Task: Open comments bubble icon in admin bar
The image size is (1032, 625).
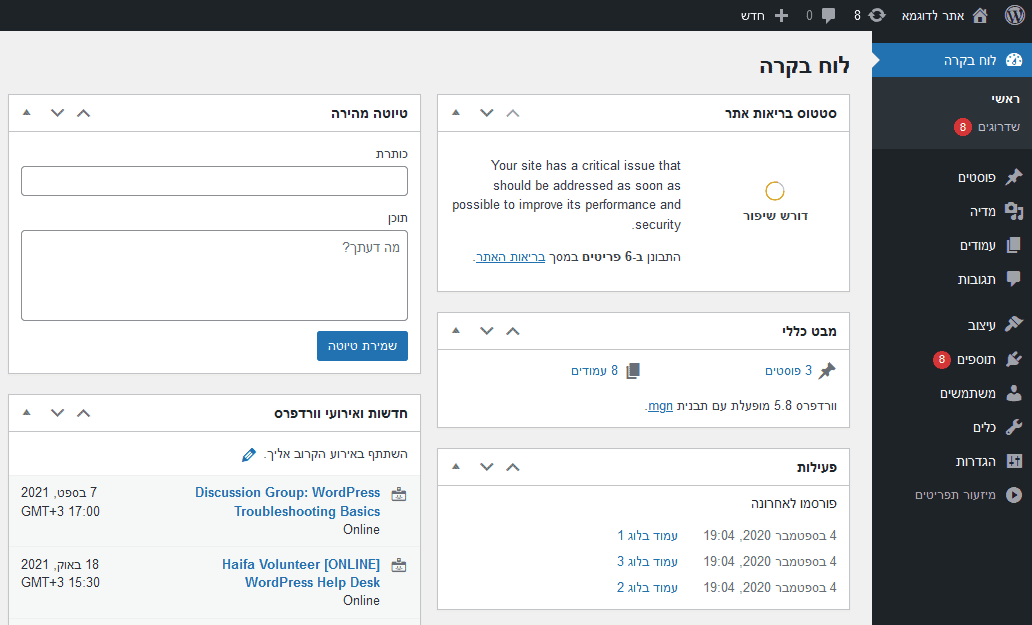Action: [x=829, y=15]
